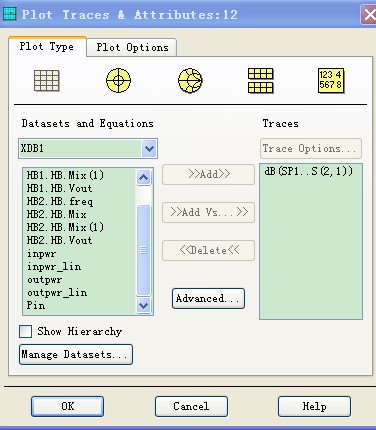Click the variable list scroll down arrow
The image size is (376, 430).
tap(144, 305)
